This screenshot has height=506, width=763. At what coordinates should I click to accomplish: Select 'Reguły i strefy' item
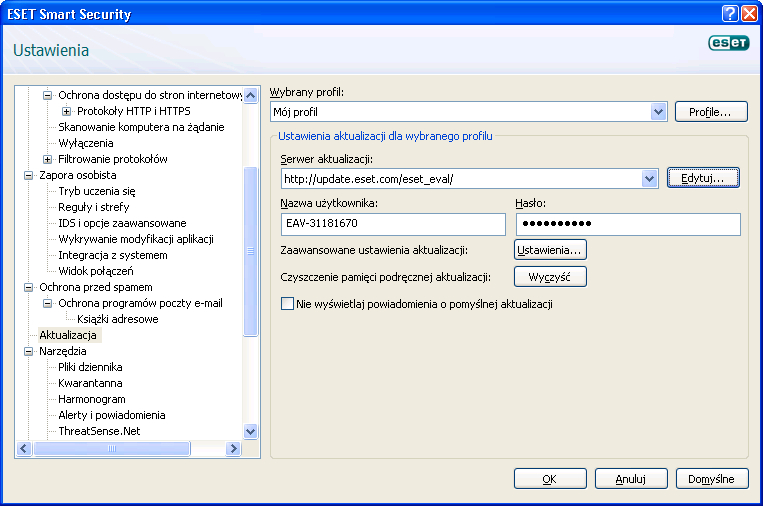[93, 207]
